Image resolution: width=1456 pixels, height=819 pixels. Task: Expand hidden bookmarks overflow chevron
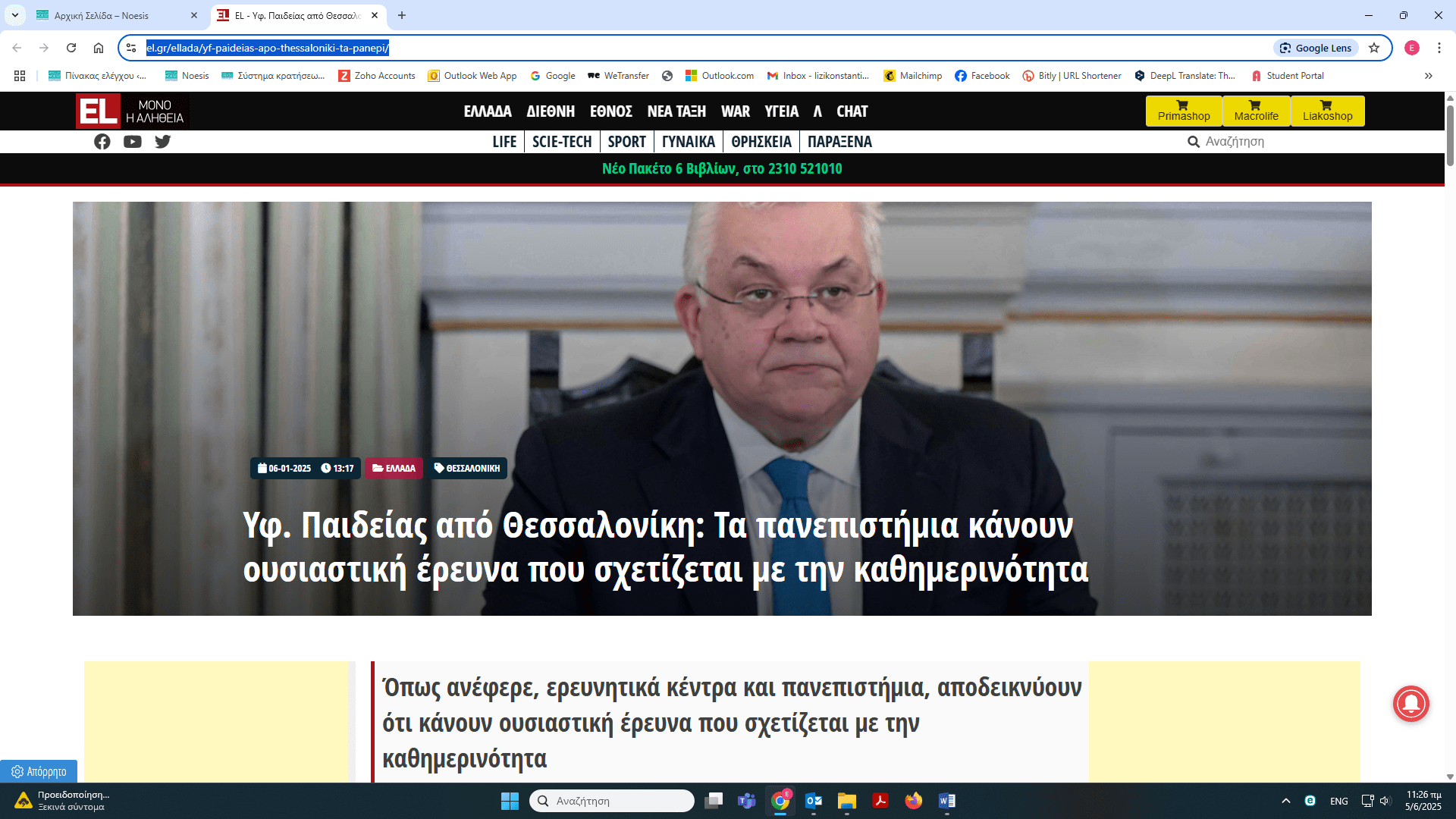pos(1428,76)
